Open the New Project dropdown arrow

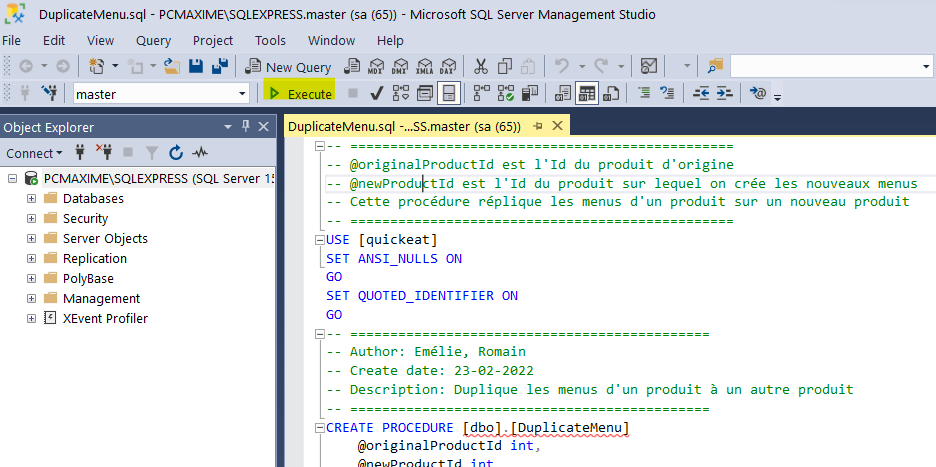[x=115, y=66]
